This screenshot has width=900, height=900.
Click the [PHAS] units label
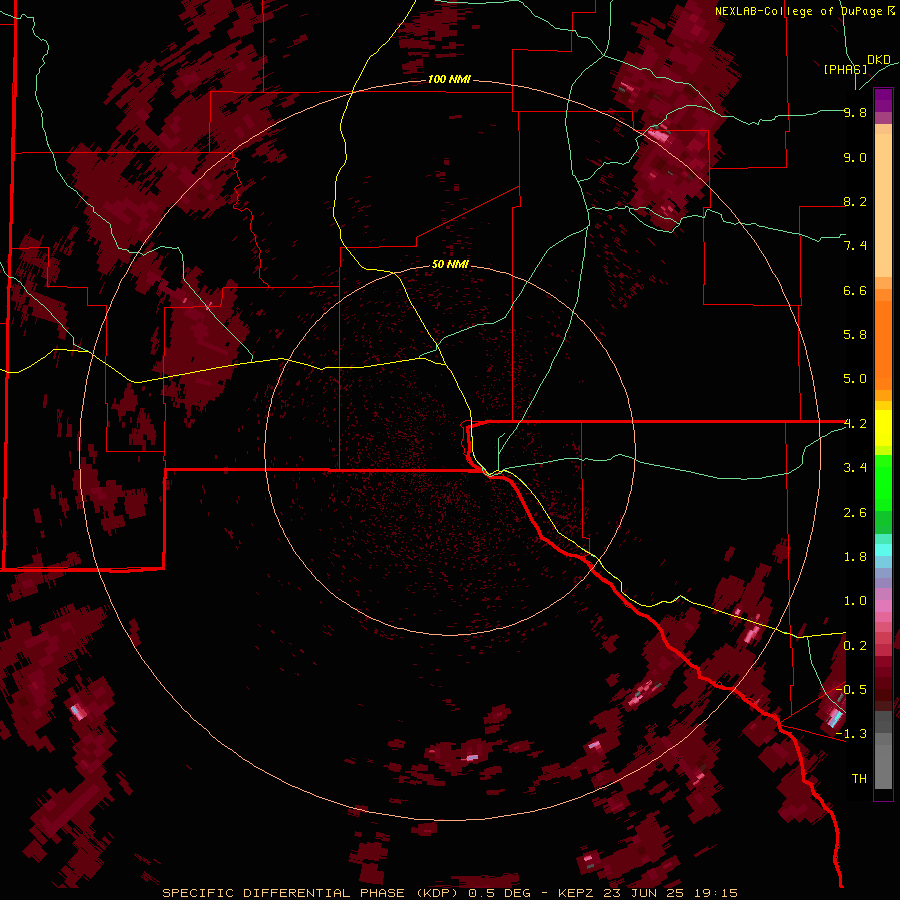[845, 69]
